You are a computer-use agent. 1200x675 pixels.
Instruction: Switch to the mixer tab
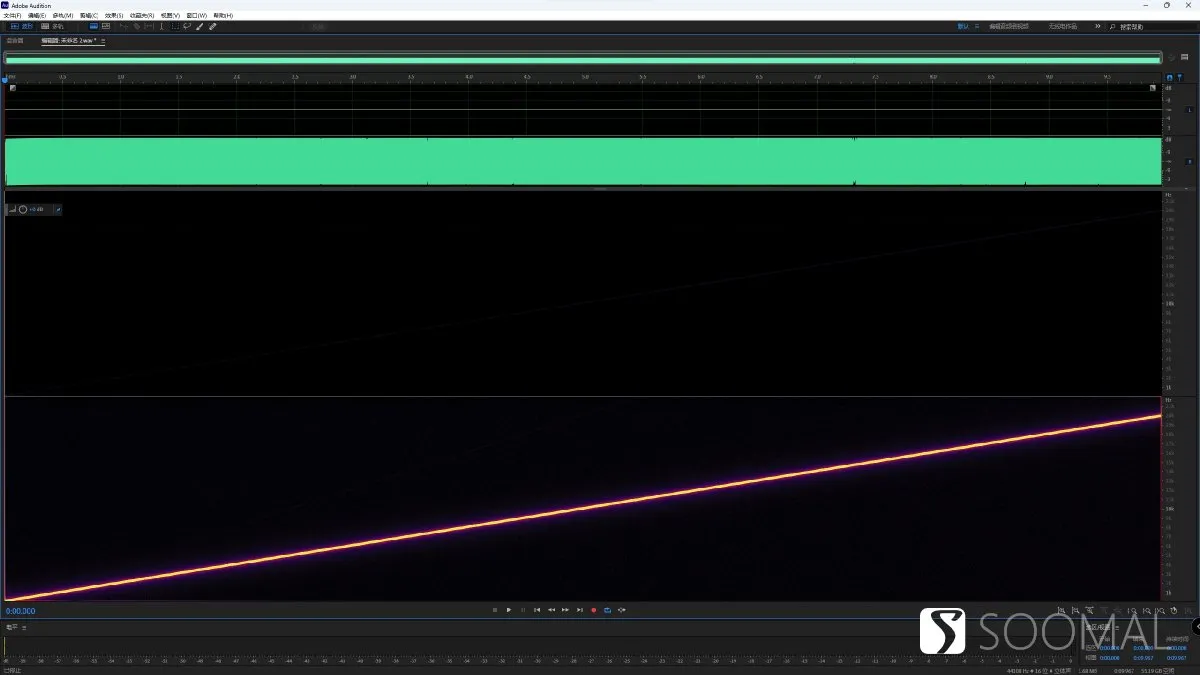(x=15, y=41)
